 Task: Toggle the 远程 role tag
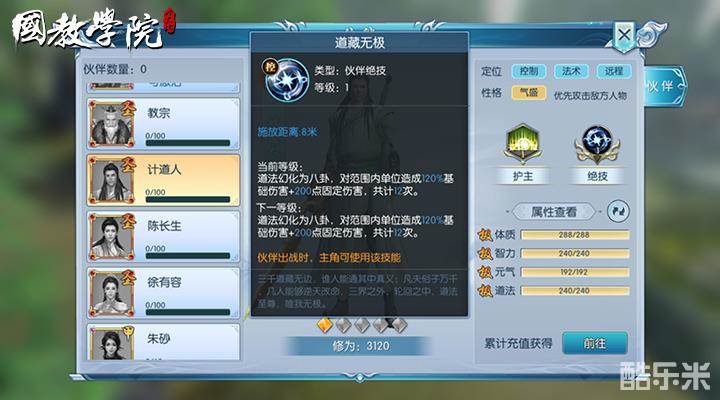click(x=614, y=71)
